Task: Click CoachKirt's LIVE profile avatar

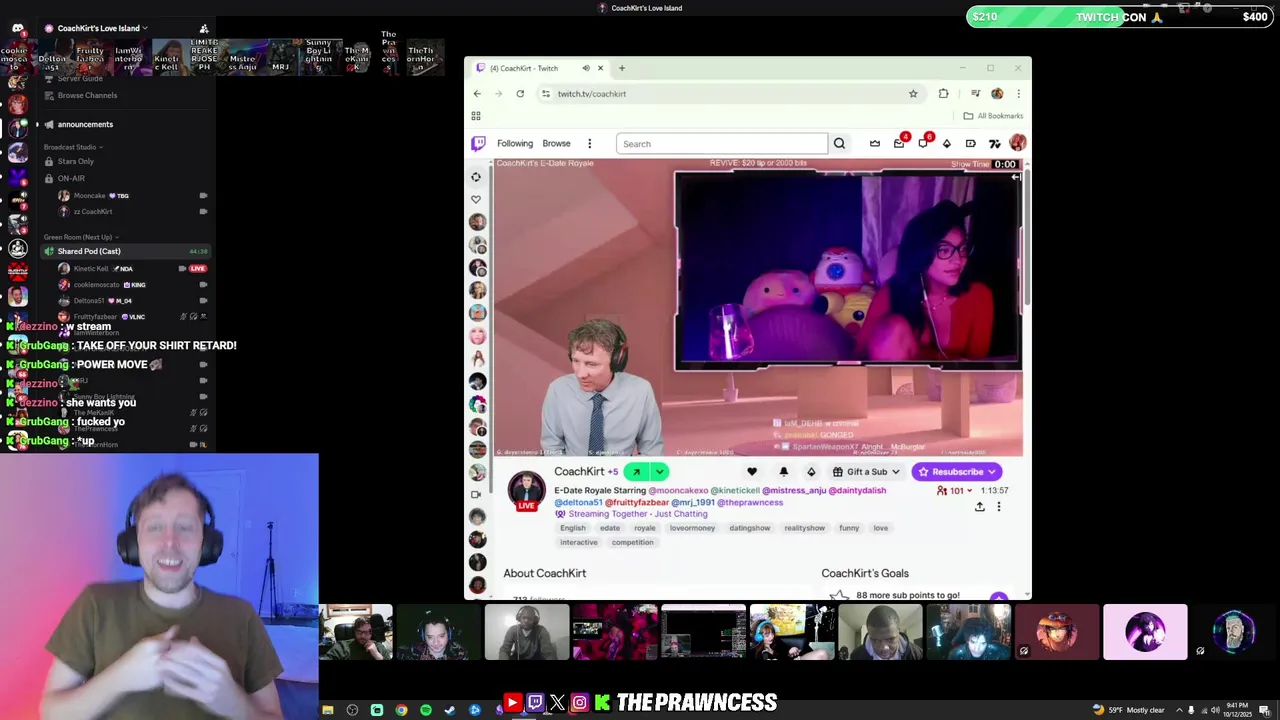Action: 526,490
